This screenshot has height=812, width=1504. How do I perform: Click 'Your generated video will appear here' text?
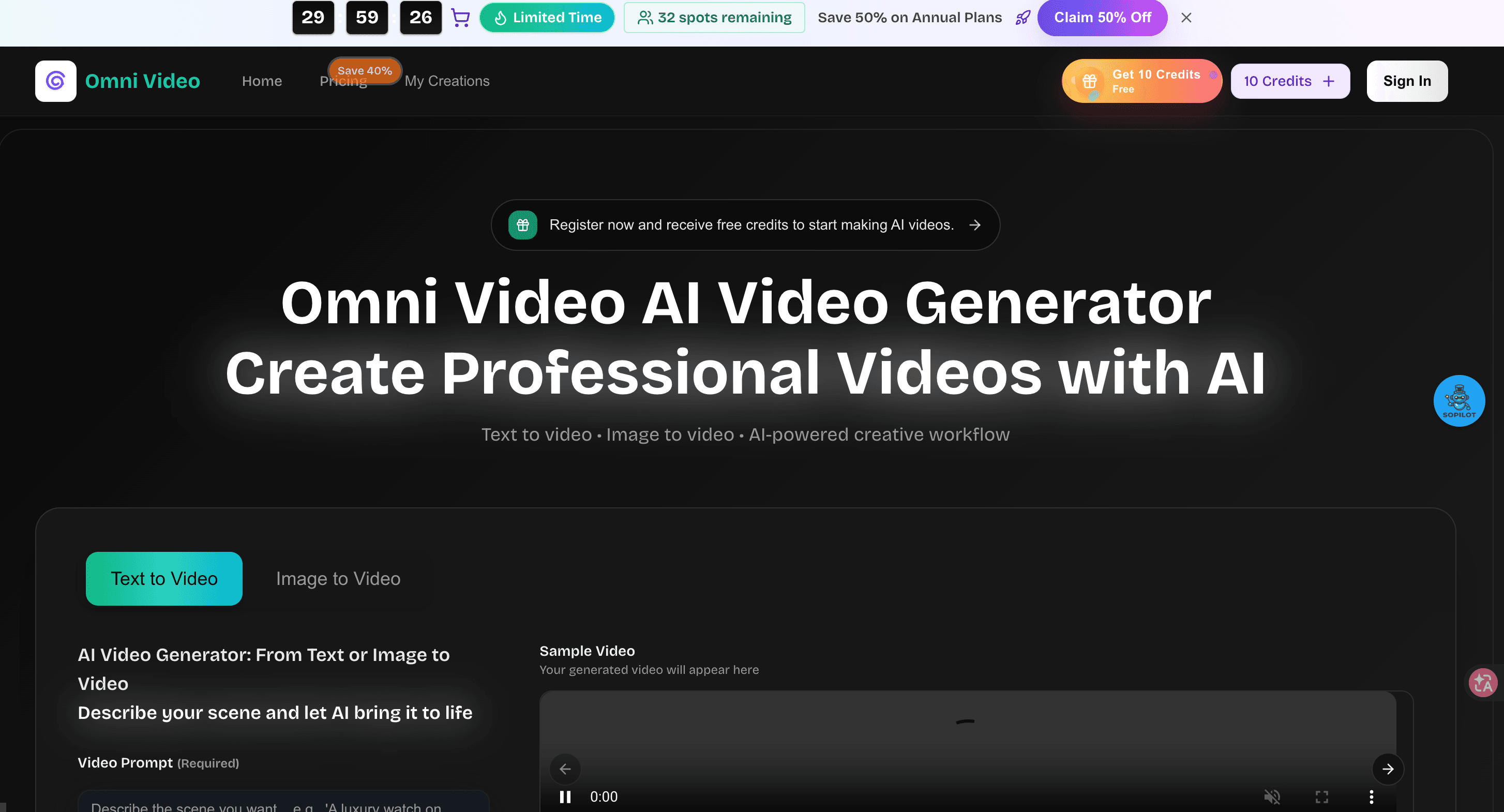point(649,670)
